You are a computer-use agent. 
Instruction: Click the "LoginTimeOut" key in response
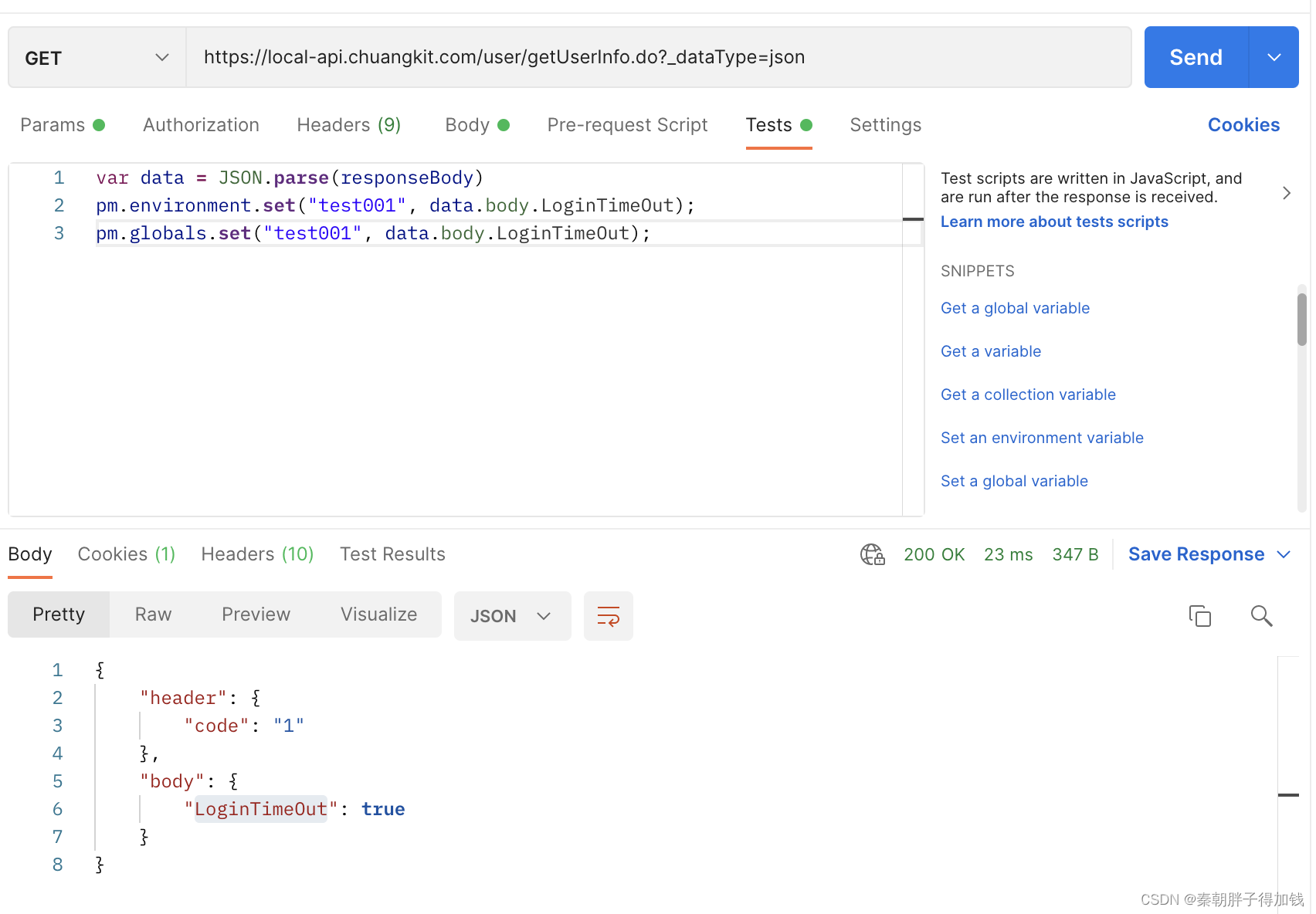261,809
